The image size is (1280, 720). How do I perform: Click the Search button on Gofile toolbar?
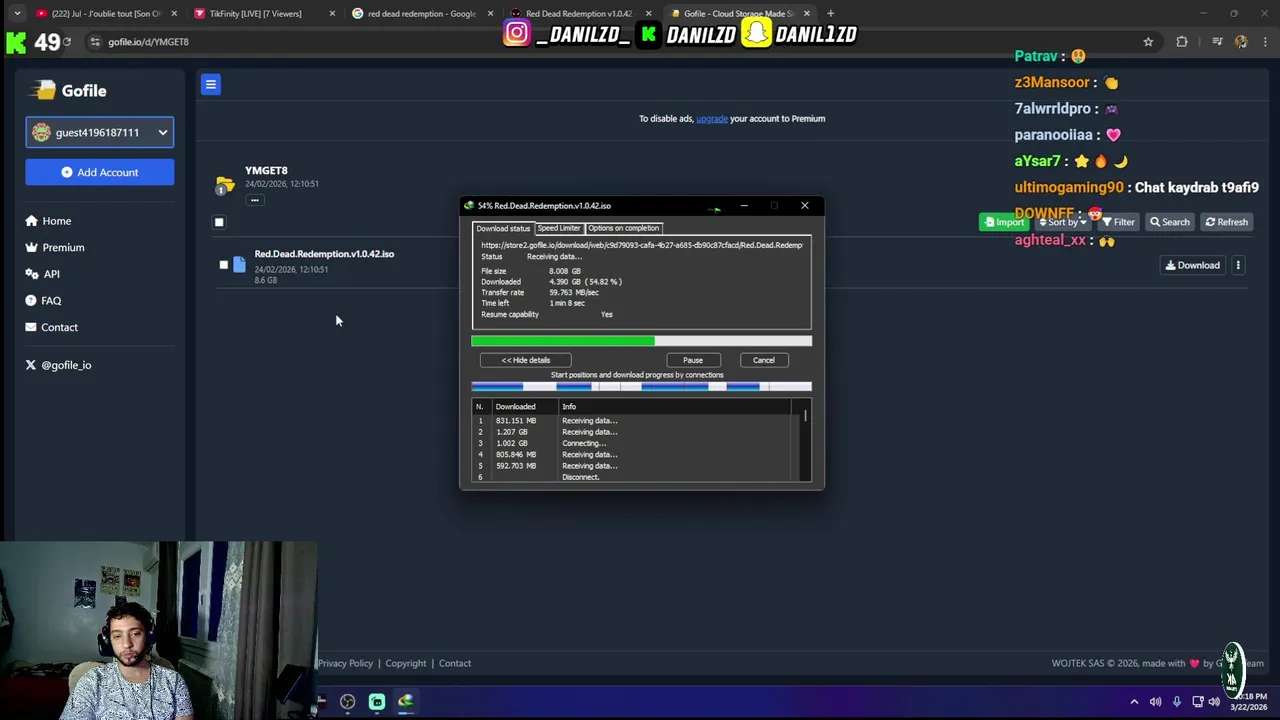tap(1169, 222)
